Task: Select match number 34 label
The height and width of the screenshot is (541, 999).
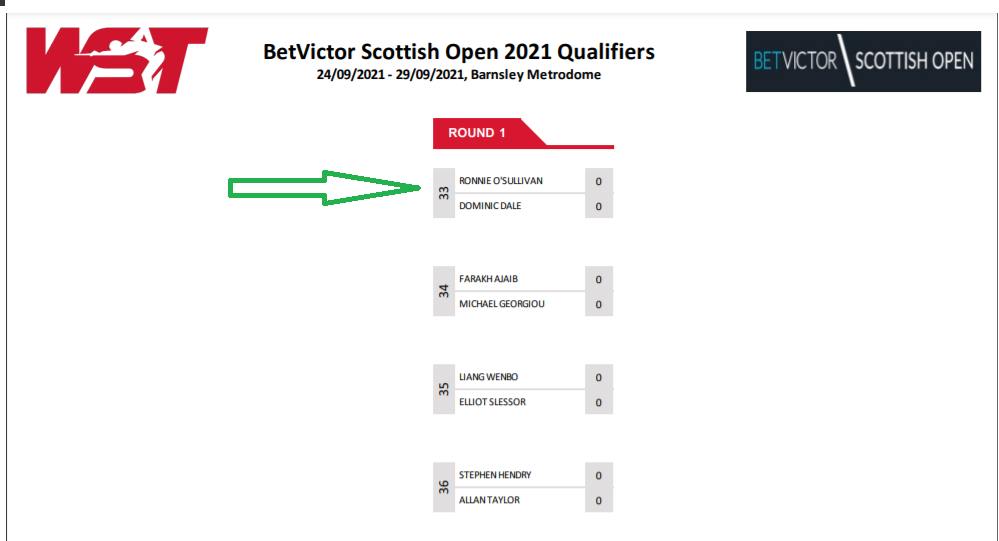Action: (444, 291)
